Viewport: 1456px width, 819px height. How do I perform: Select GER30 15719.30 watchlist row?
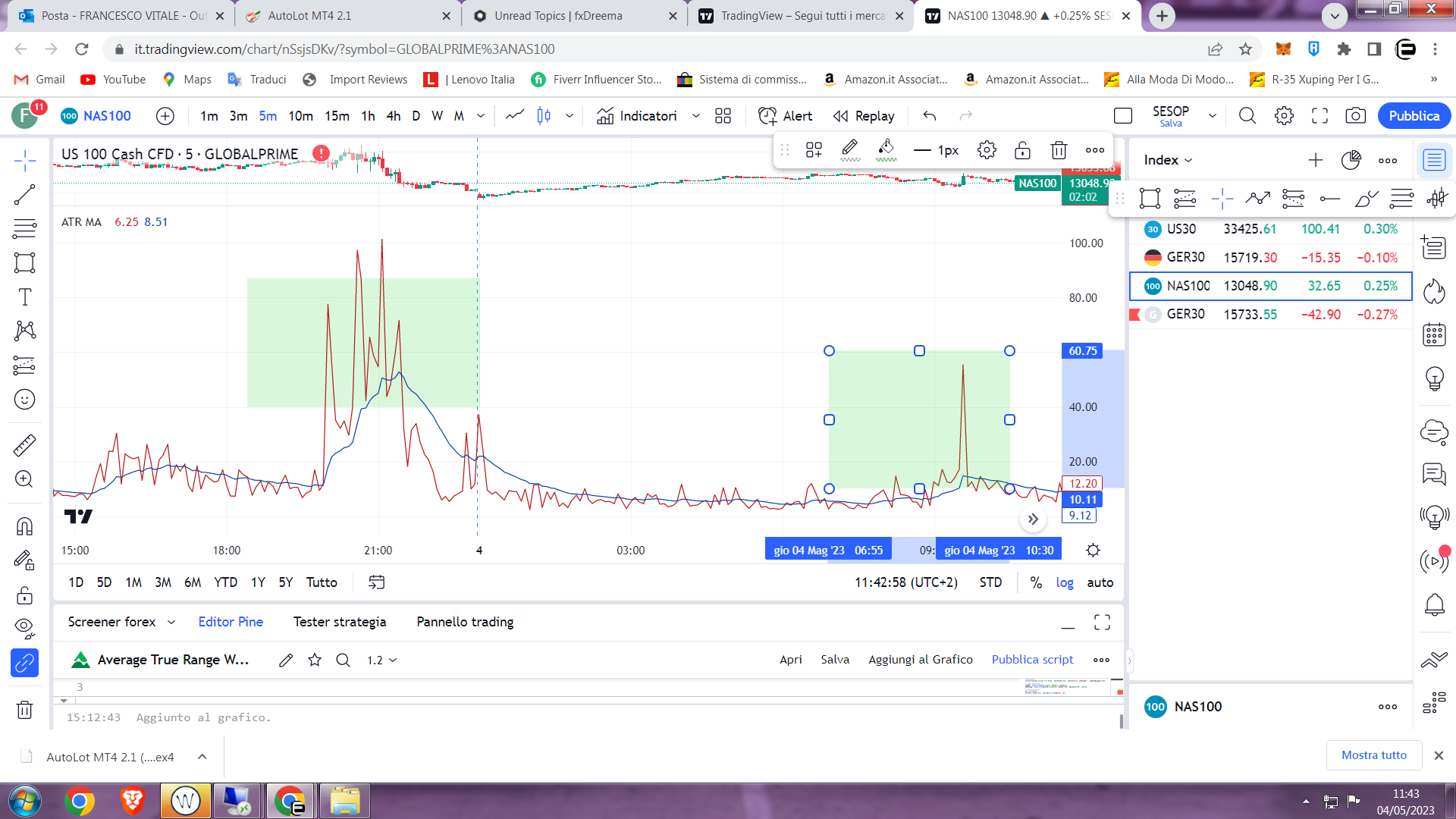coord(1271,258)
